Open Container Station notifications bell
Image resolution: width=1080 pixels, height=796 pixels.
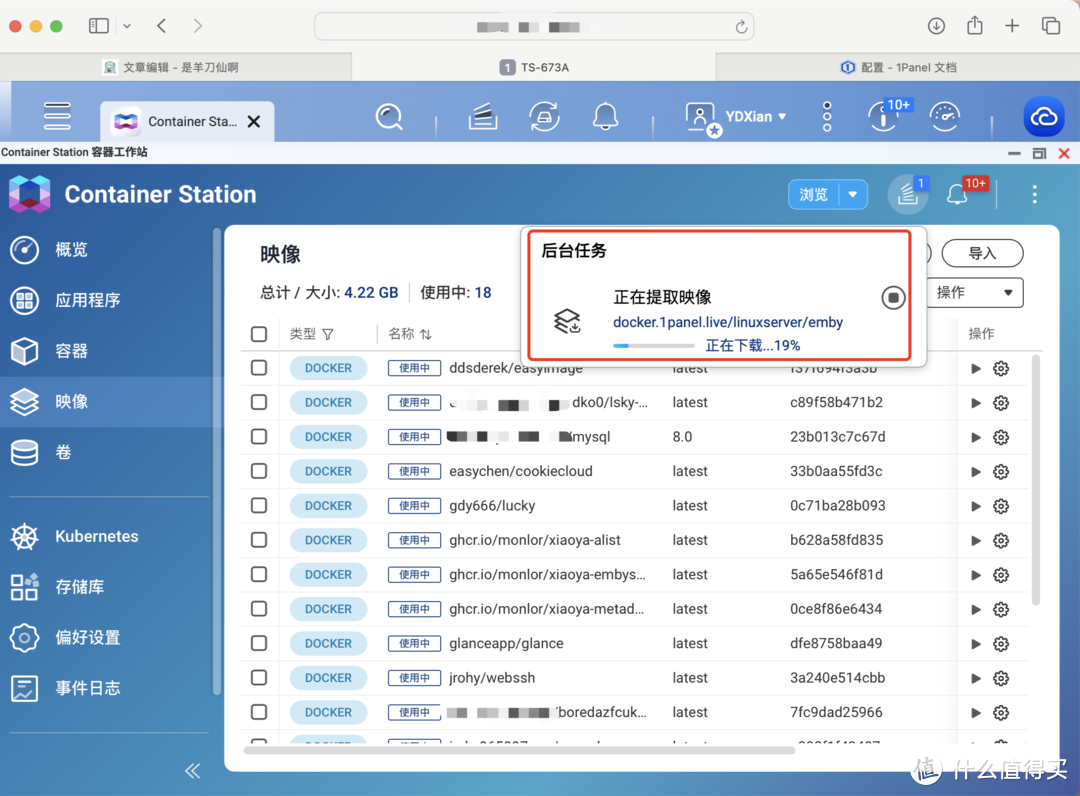pyautogui.click(x=958, y=194)
